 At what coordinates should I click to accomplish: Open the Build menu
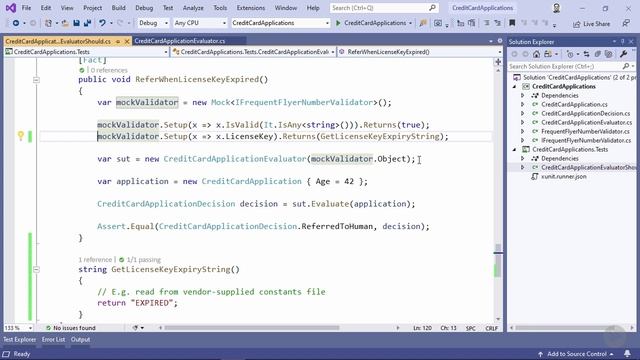tap(118, 8)
